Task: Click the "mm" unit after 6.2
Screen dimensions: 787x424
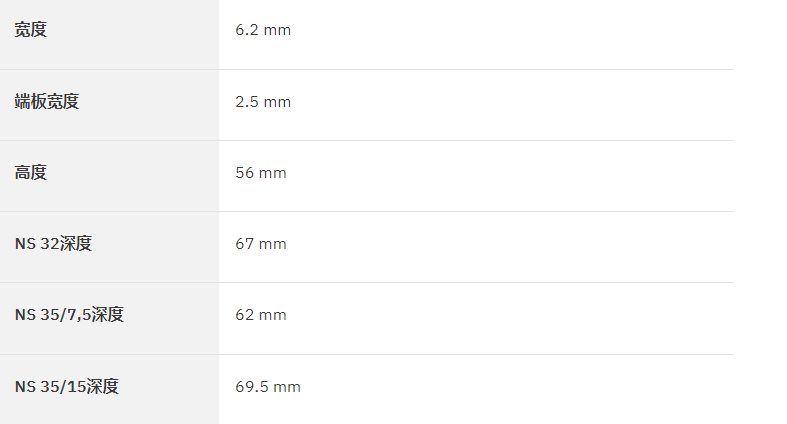Action: pos(277,31)
